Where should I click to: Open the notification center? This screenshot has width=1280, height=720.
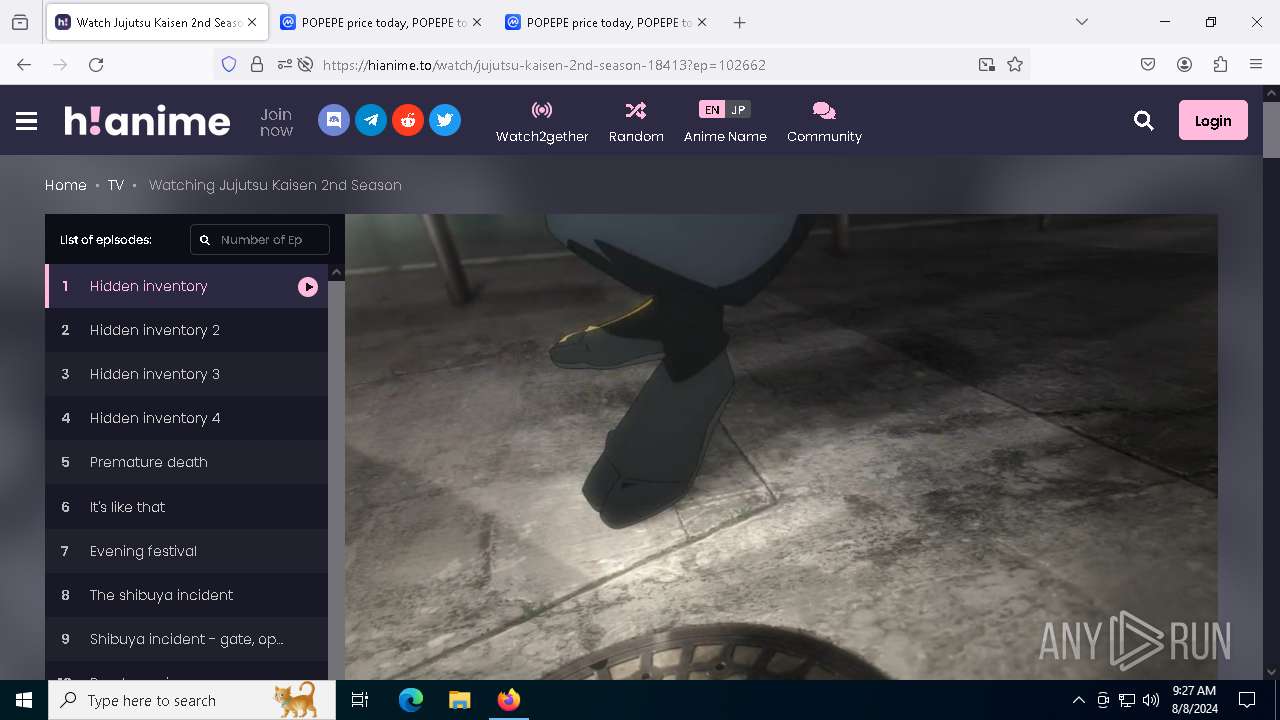(1247, 700)
